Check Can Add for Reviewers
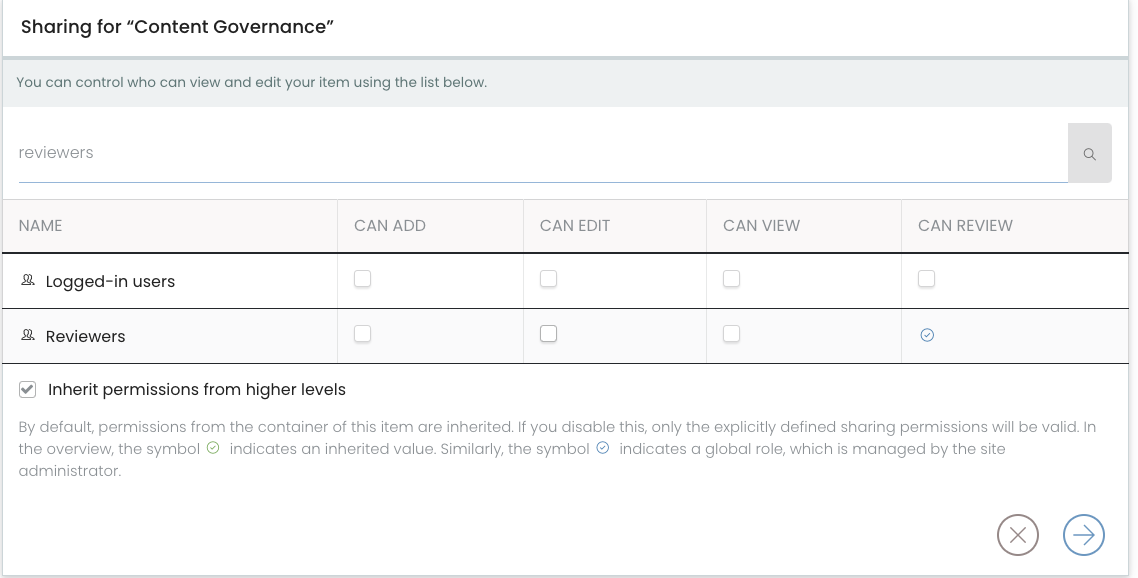This screenshot has width=1138, height=578. pos(362,333)
